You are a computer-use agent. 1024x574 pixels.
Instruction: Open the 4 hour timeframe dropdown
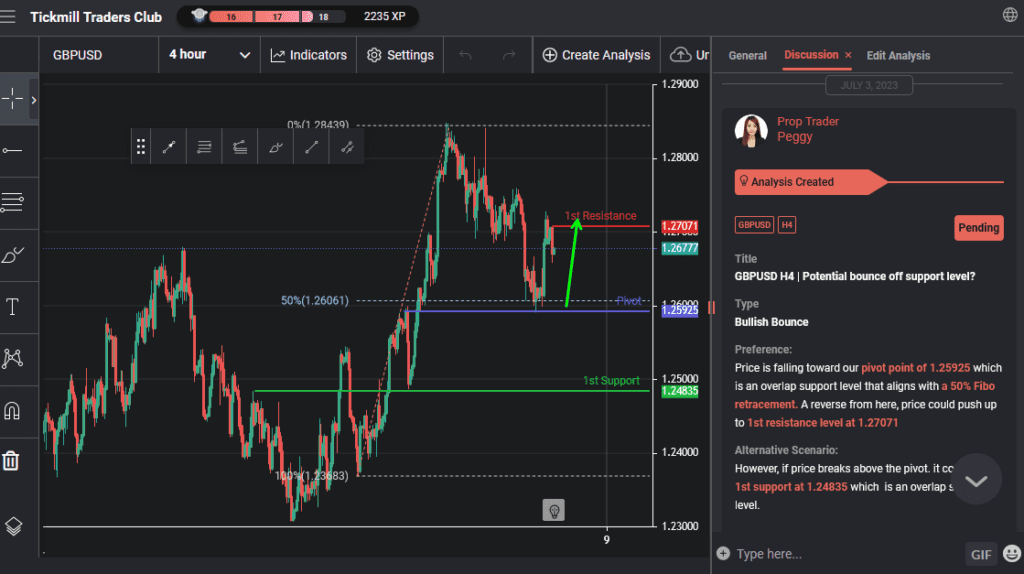click(x=209, y=55)
